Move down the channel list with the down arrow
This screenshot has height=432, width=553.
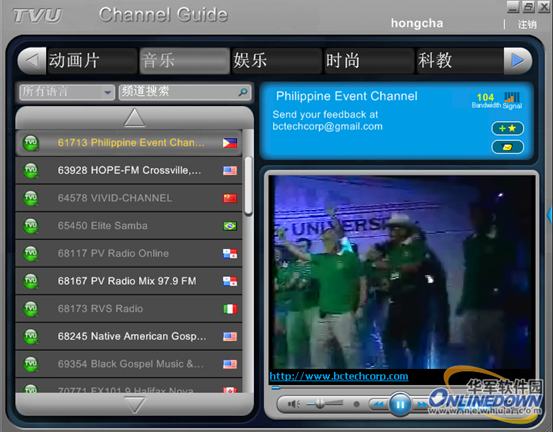[134, 404]
